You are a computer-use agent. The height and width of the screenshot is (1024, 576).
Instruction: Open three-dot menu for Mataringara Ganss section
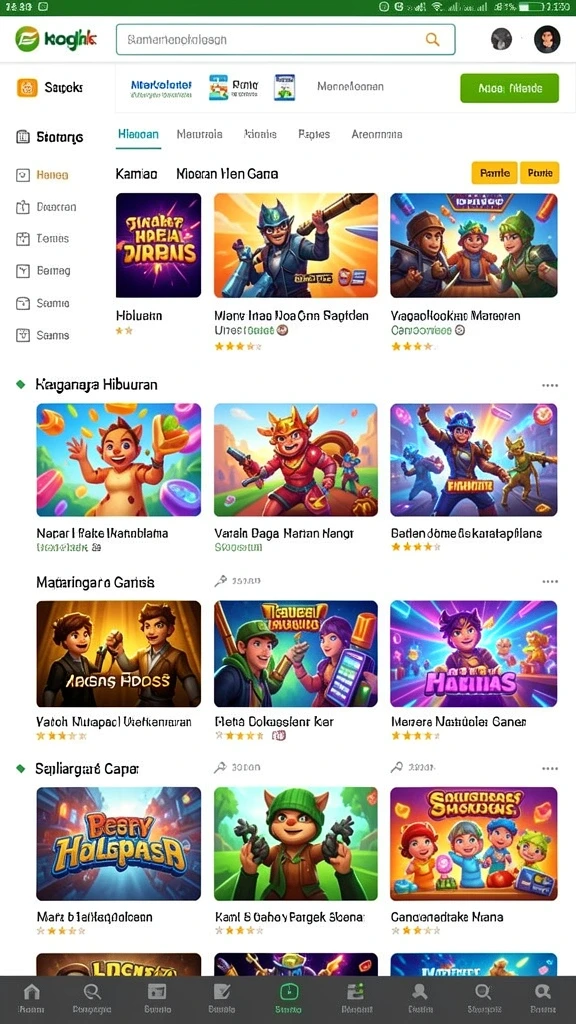click(x=550, y=581)
